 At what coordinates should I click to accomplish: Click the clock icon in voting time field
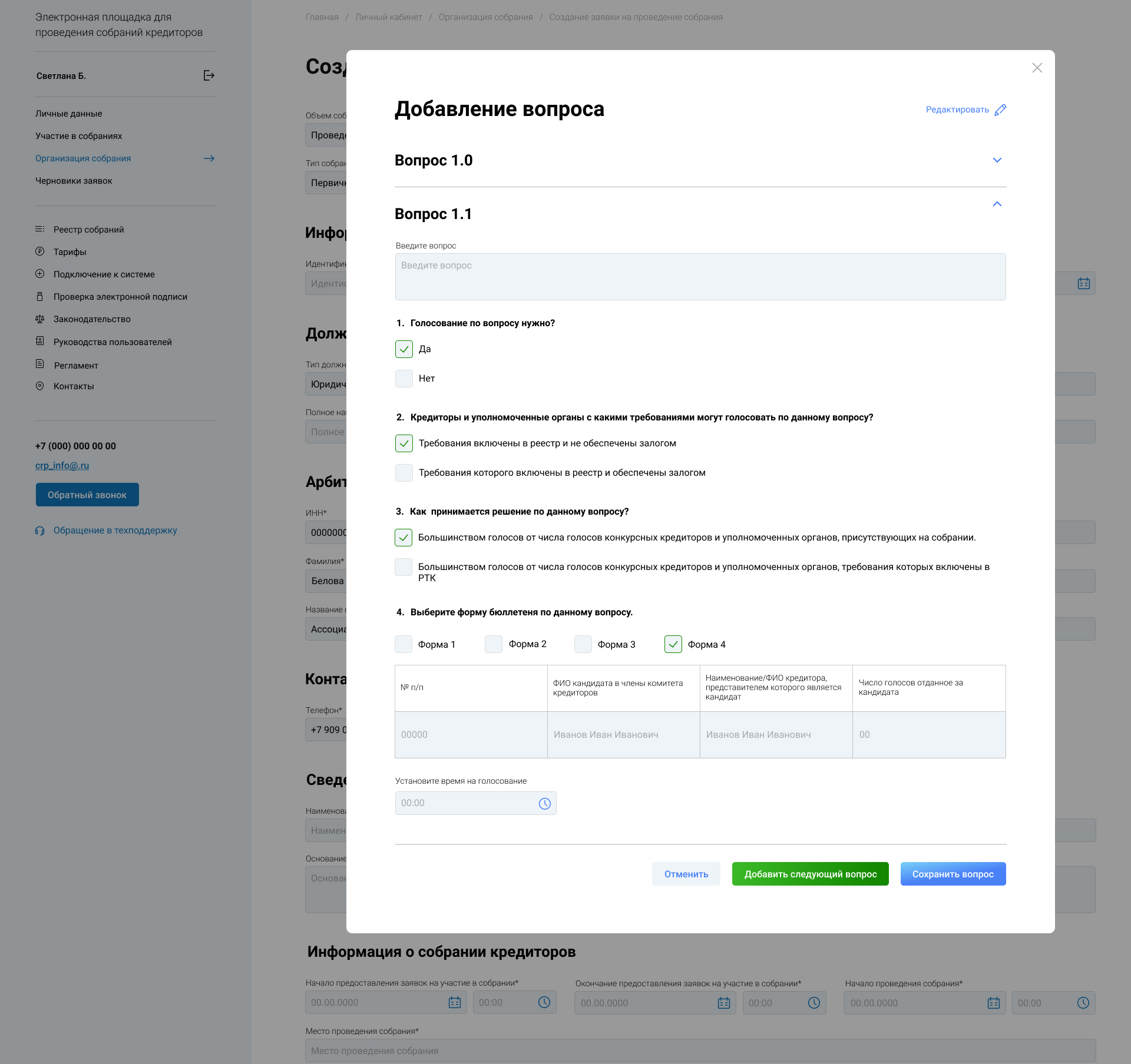point(545,804)
